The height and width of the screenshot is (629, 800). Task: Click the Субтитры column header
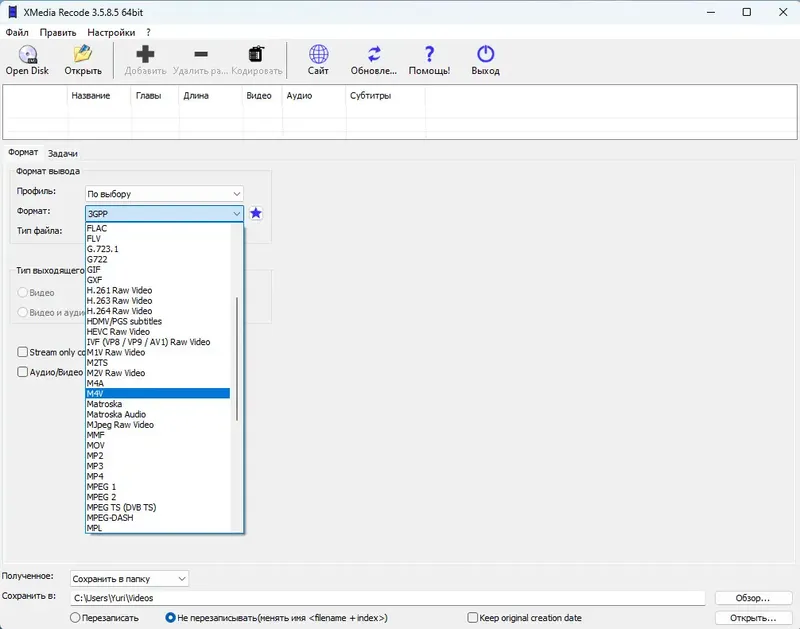point(370,95)
